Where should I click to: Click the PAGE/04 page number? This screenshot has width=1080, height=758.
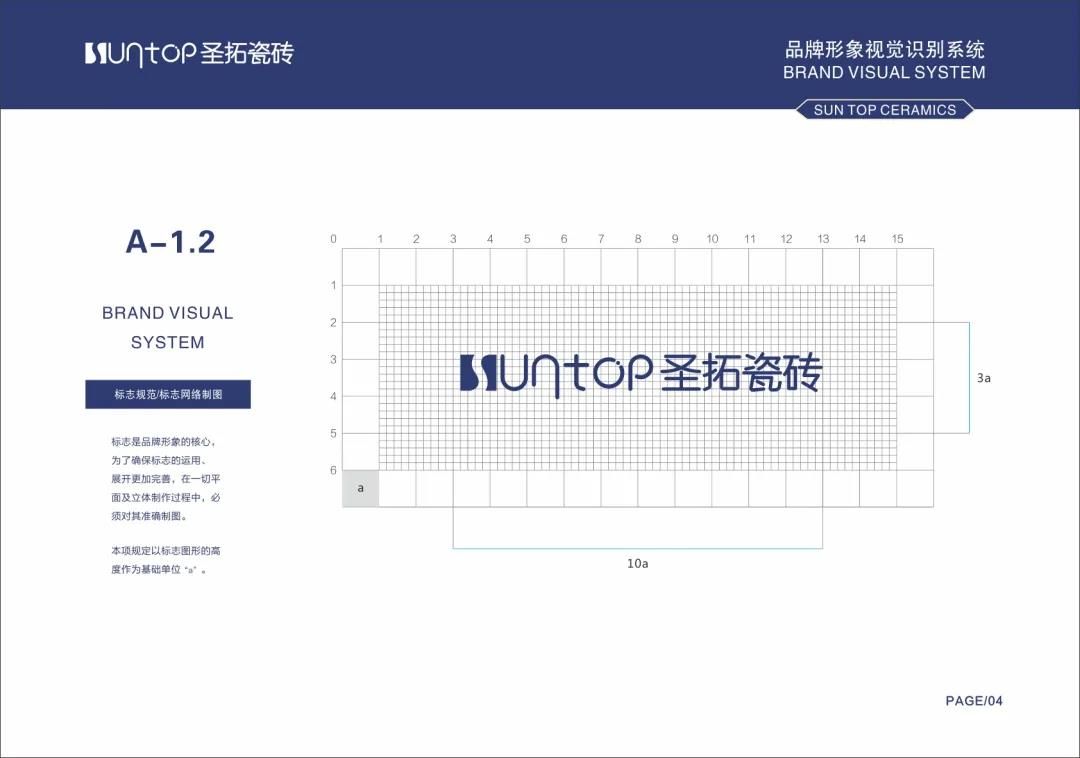pyautogui.click(x=974, y=701)
